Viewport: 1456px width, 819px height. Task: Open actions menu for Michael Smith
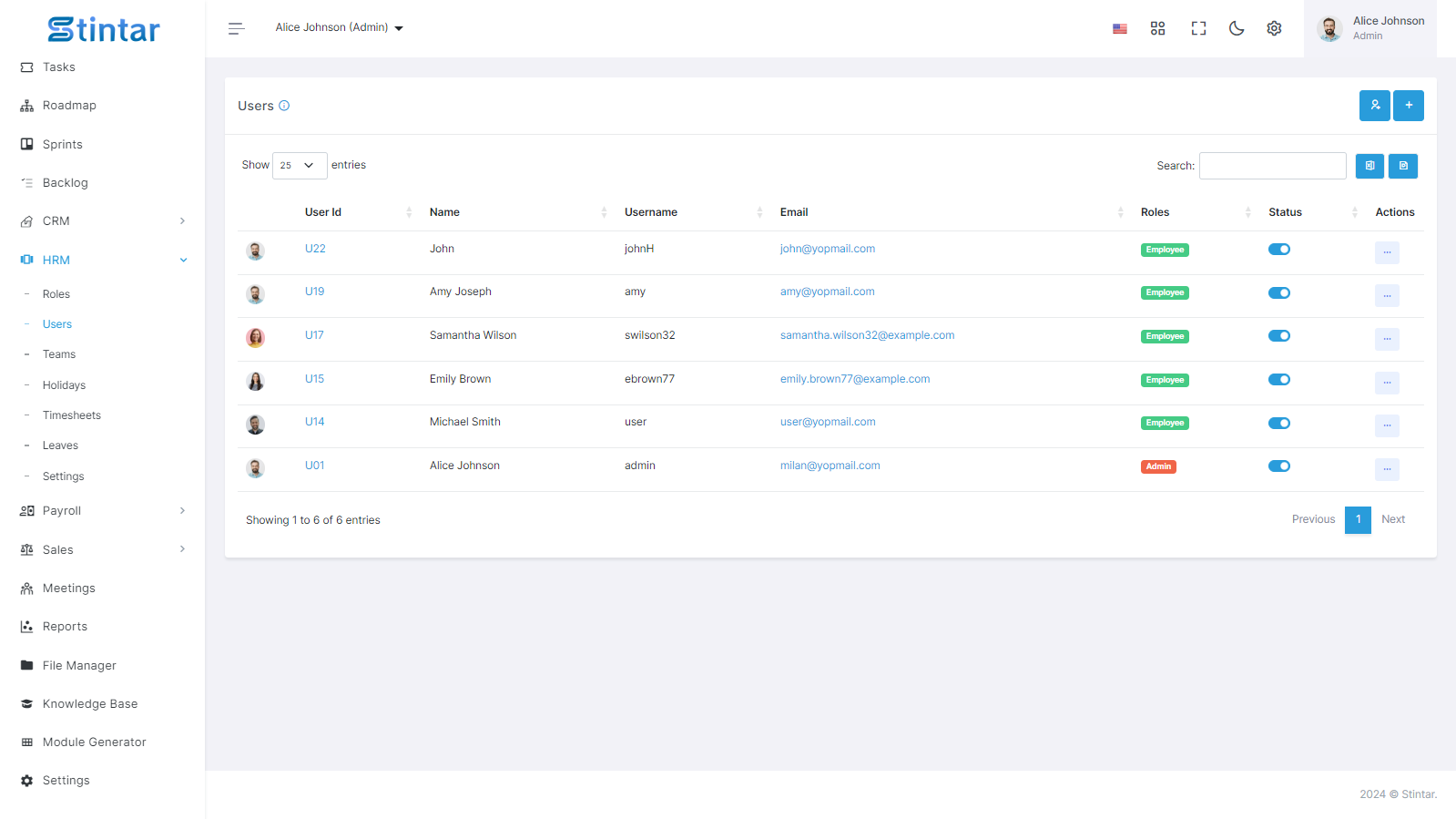[x=1387, y=425]
